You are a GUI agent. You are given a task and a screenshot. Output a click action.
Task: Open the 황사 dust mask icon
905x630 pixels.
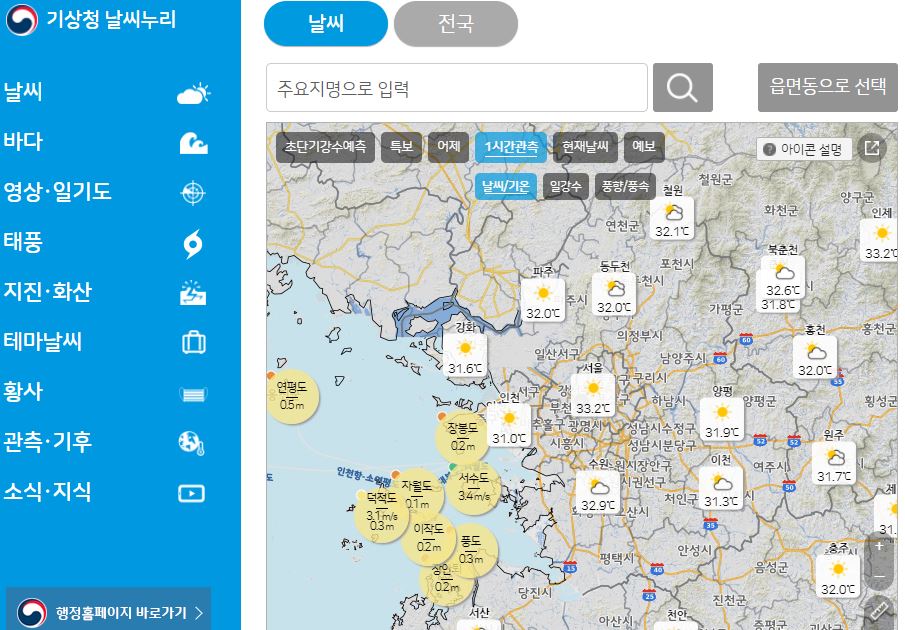click(x=193, y=394)
